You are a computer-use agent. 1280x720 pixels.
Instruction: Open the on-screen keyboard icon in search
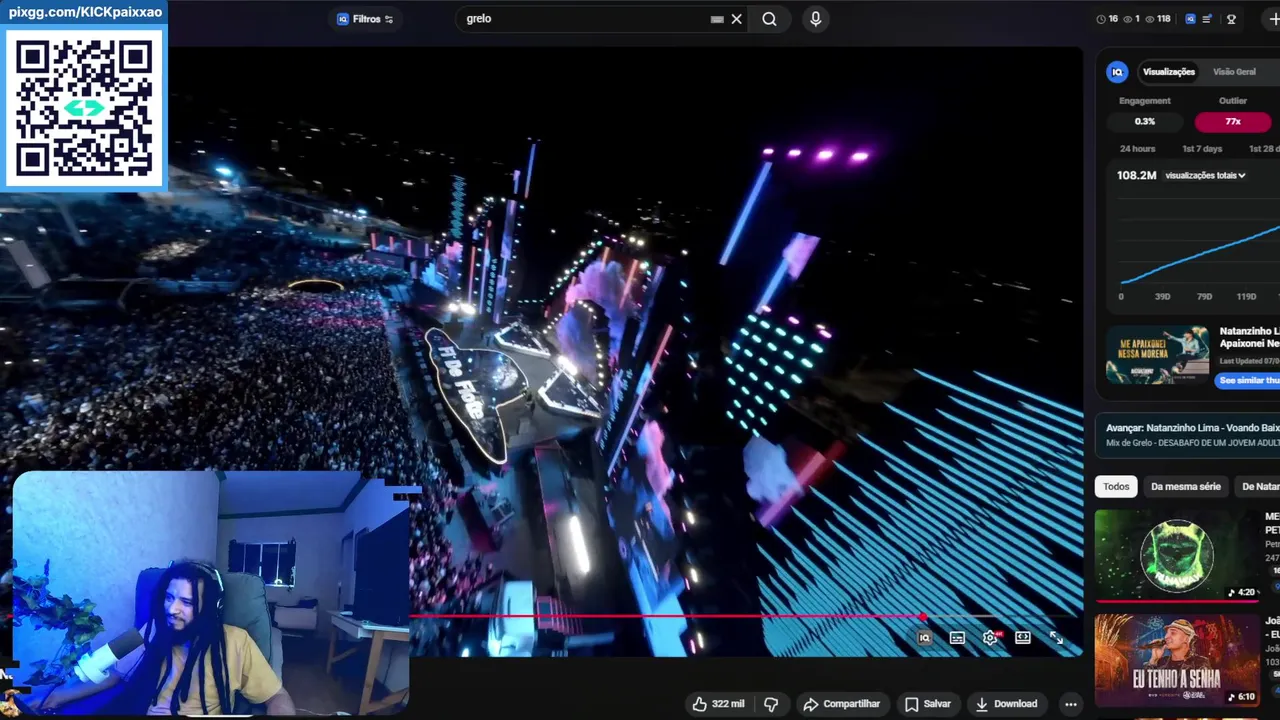[x=717, y=19]
